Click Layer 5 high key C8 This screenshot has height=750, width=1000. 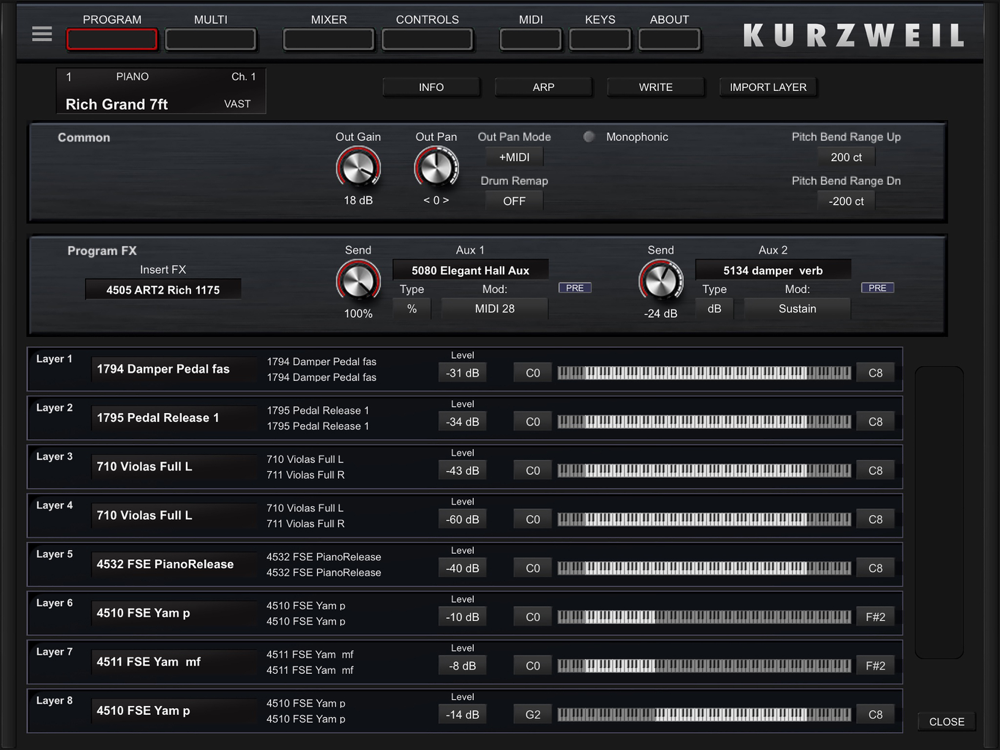coord(875,568)
